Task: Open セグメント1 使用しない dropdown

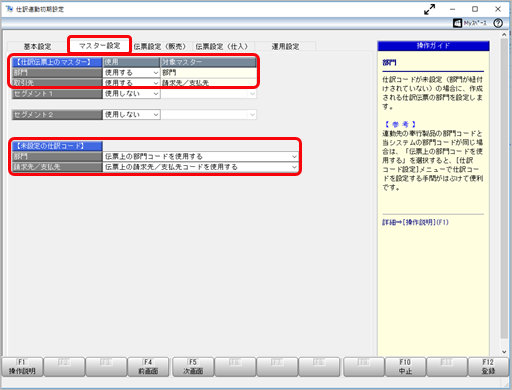Action: coord(131,94)
